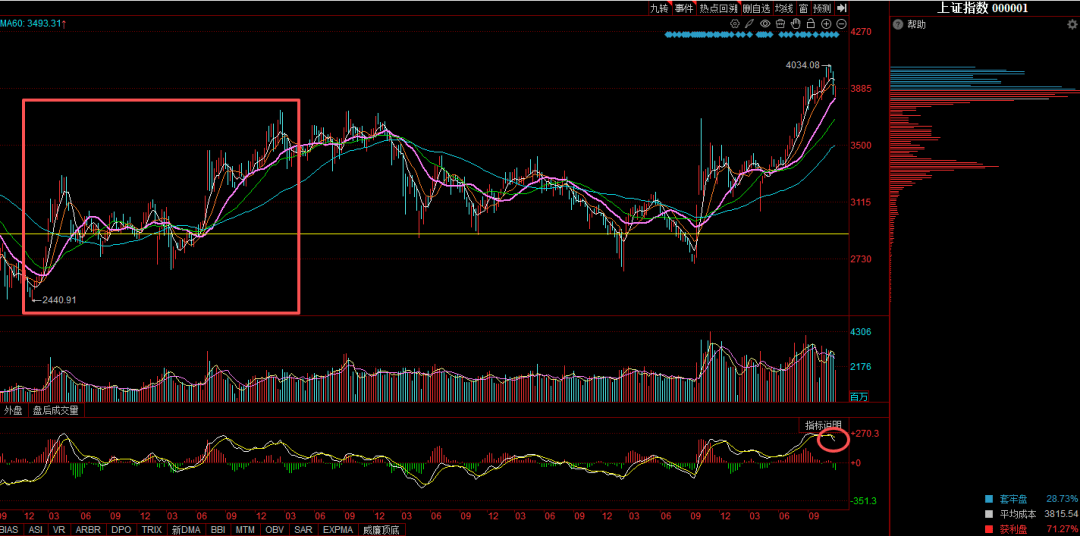Collapse side panel with the arrow icon

pyautogui.click(x=842, y=8)
